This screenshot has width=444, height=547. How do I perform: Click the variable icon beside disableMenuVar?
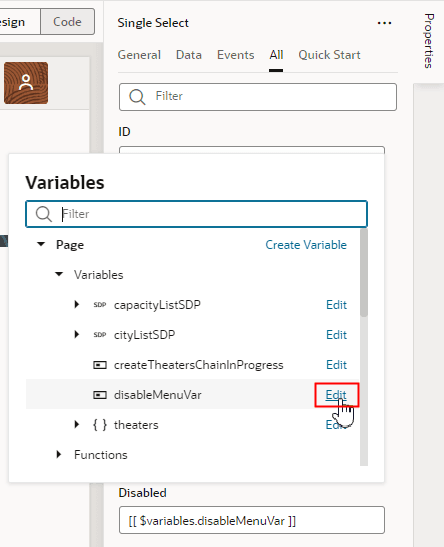point(100,395)
